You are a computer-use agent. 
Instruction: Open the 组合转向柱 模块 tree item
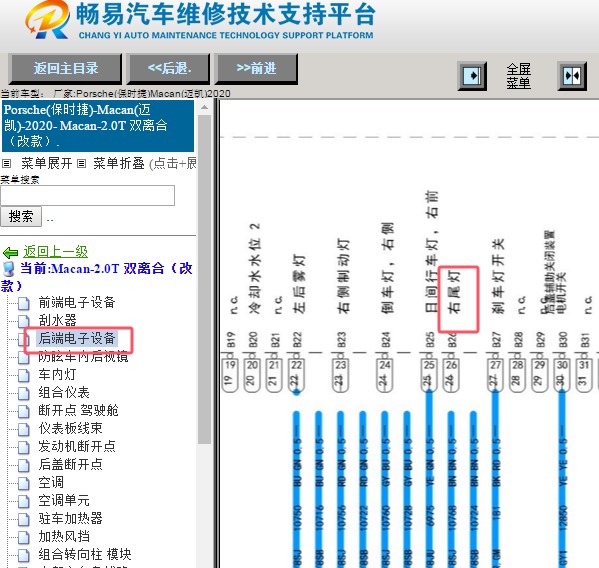(85, 554)
